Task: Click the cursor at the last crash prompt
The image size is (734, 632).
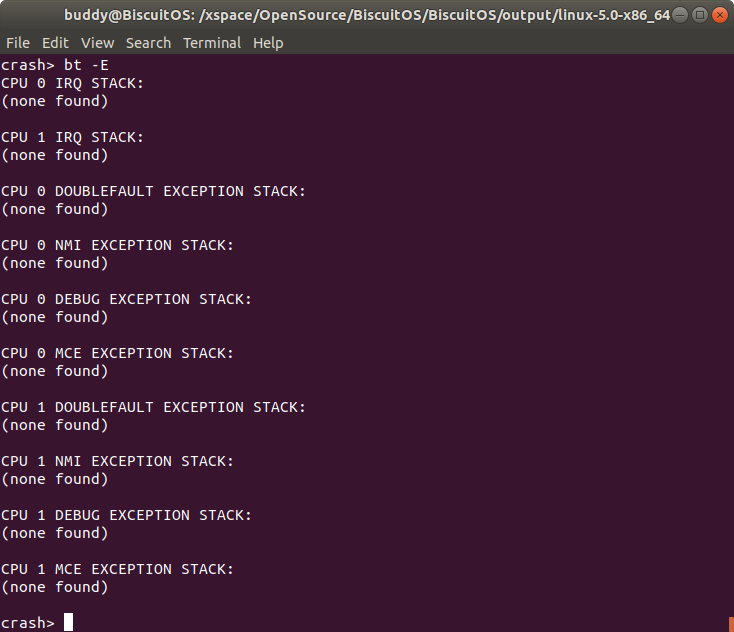Action: pos(68,623)
